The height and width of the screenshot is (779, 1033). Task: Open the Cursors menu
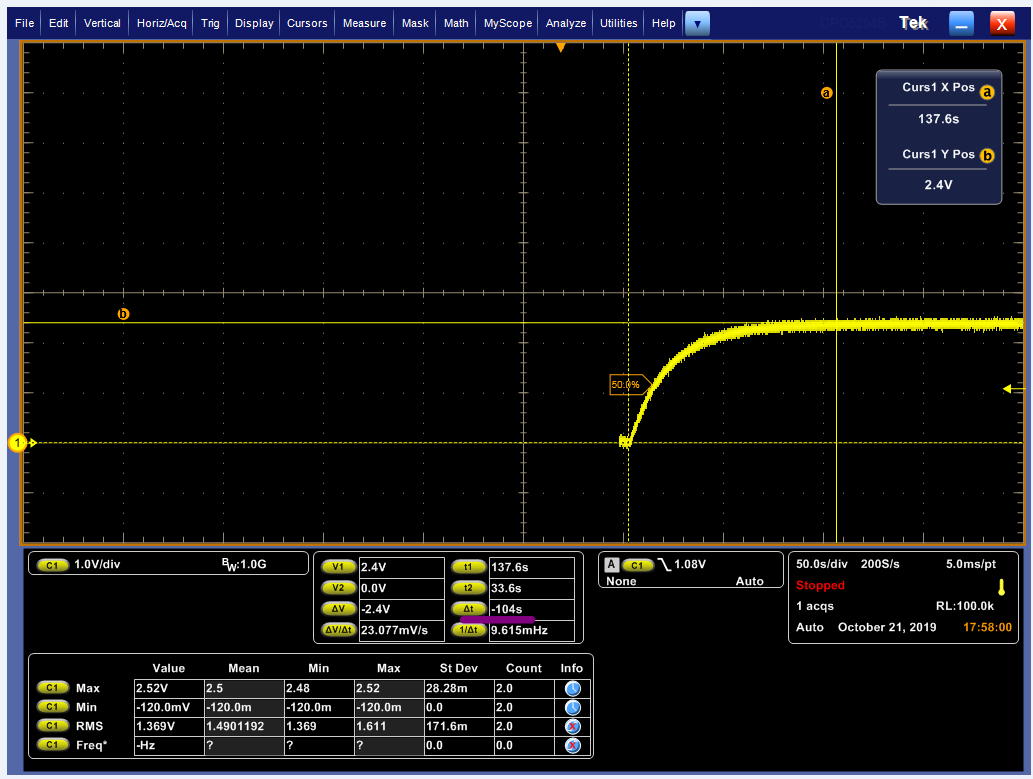tap(307, 23)
